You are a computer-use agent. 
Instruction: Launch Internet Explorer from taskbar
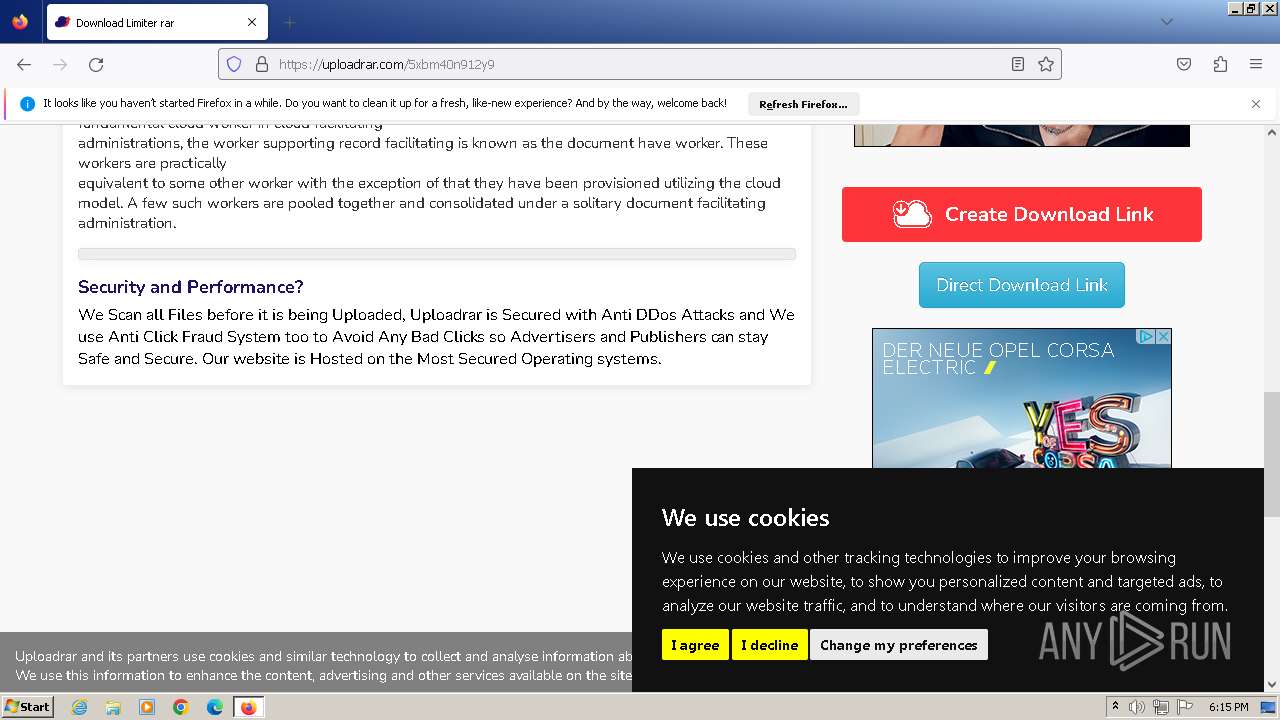(x=79, y=707)
